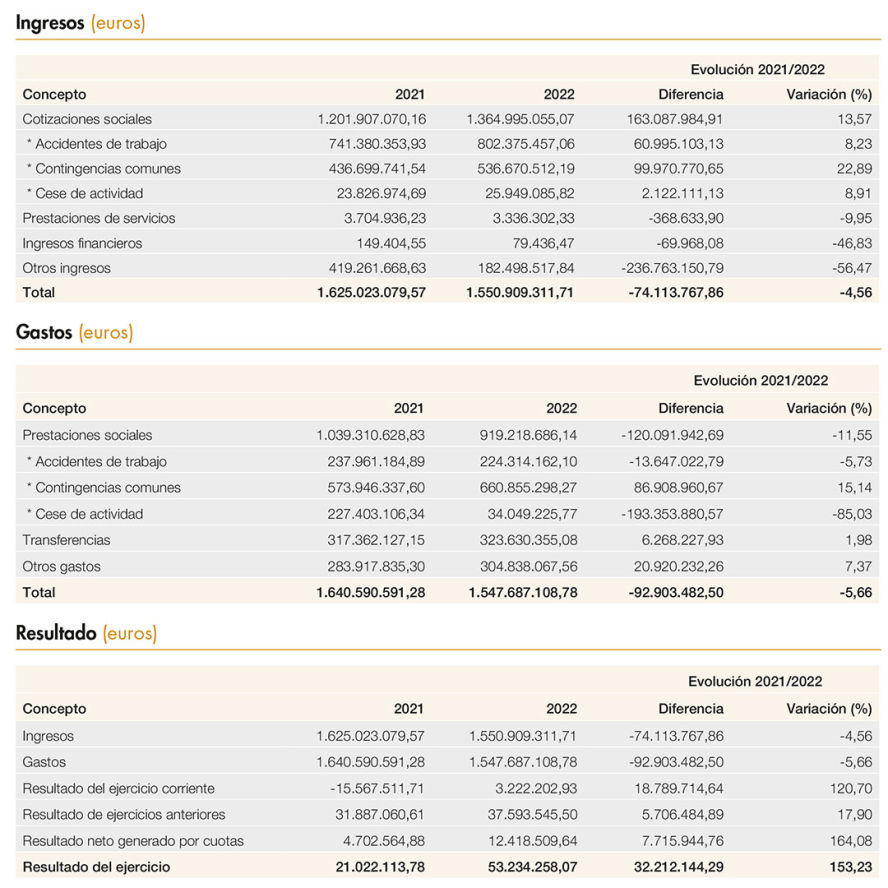Image resolution: width=888 pixels, height=888 pixels.
Task: Select Ingresos Total 2022 value 1.550.909.311,71
Action: click(520, 292)
